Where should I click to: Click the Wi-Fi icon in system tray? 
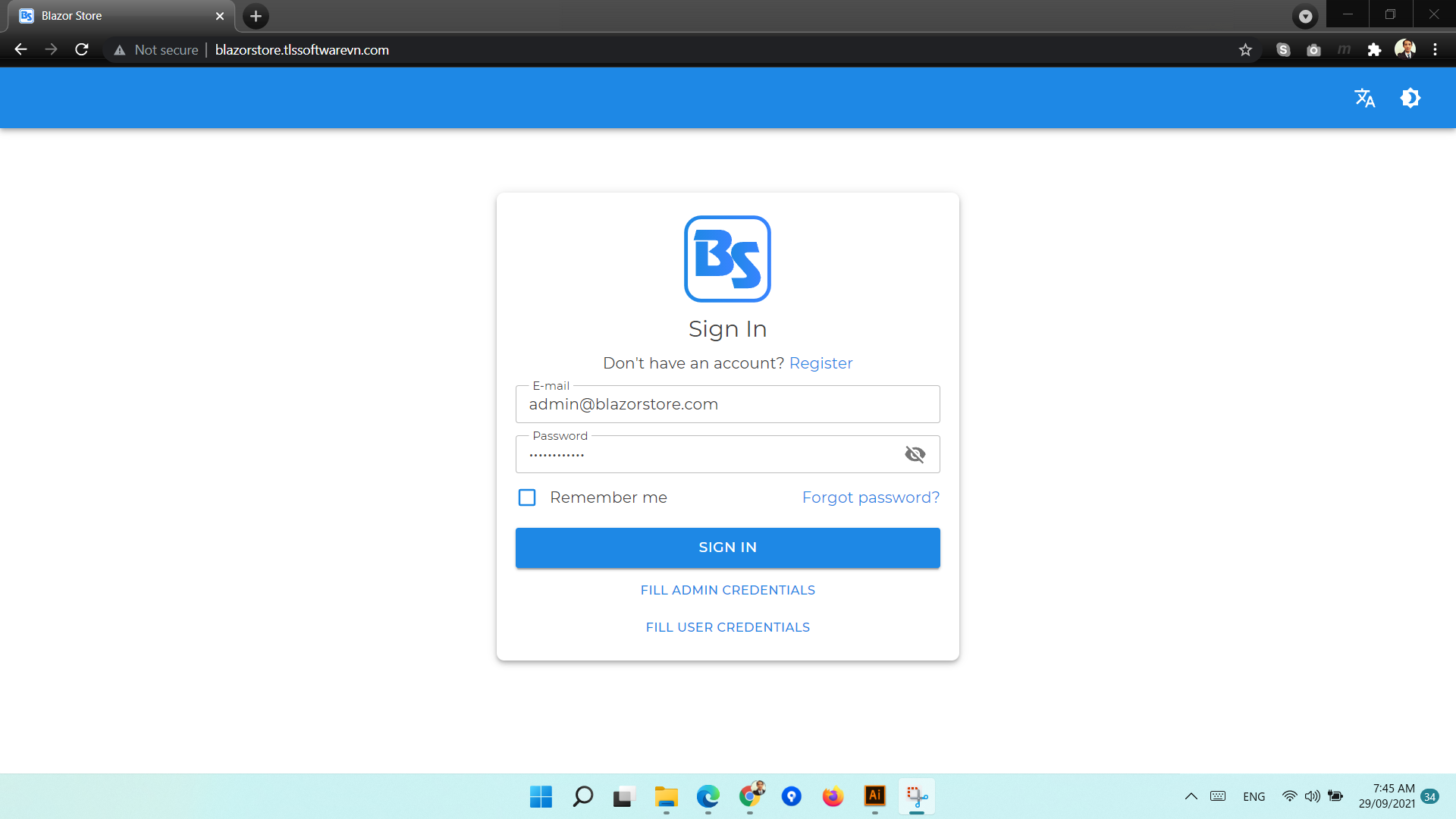click(1290, 796)
